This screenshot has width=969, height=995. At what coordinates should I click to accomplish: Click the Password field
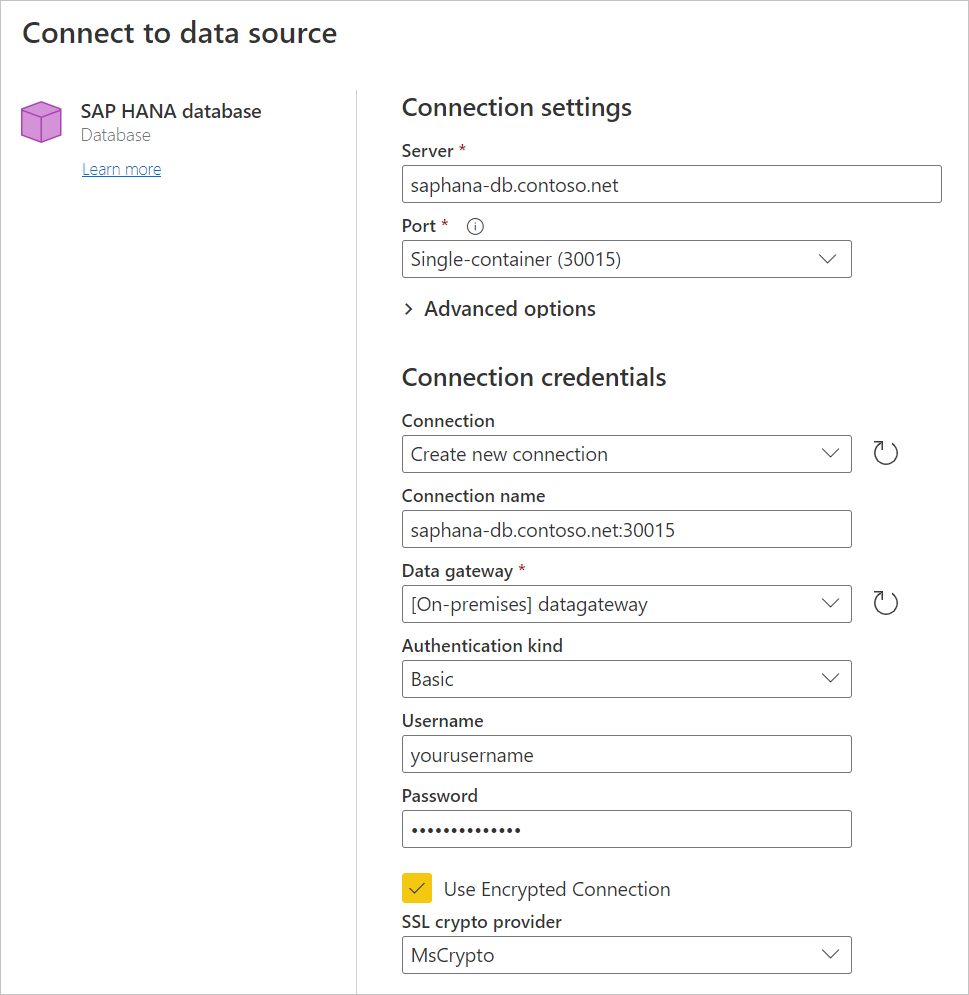tap(626, 829)
